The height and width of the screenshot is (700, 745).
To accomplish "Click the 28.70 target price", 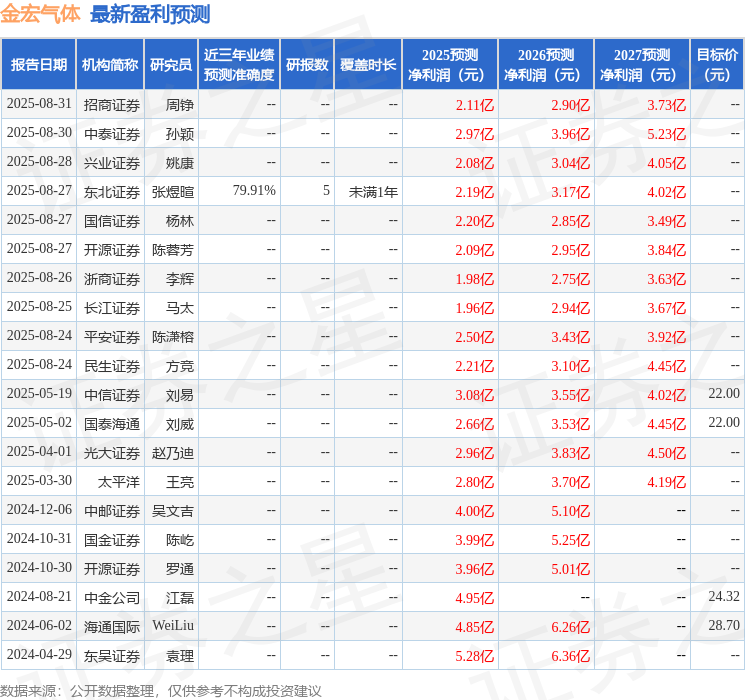I will (724, 625).
